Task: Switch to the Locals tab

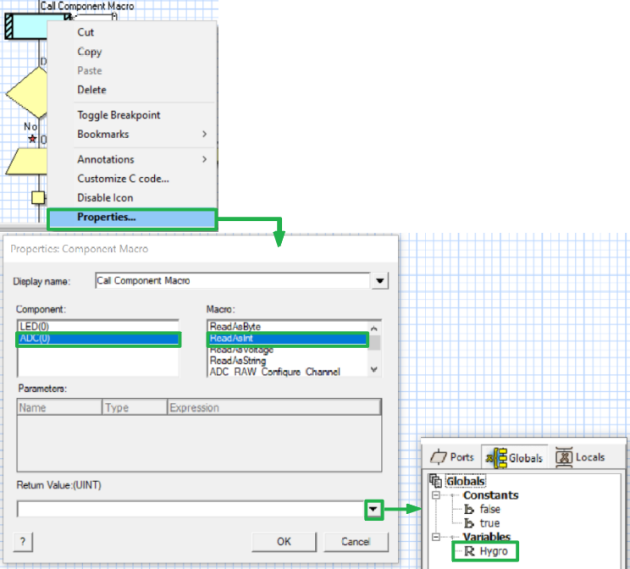Action: 580,457
